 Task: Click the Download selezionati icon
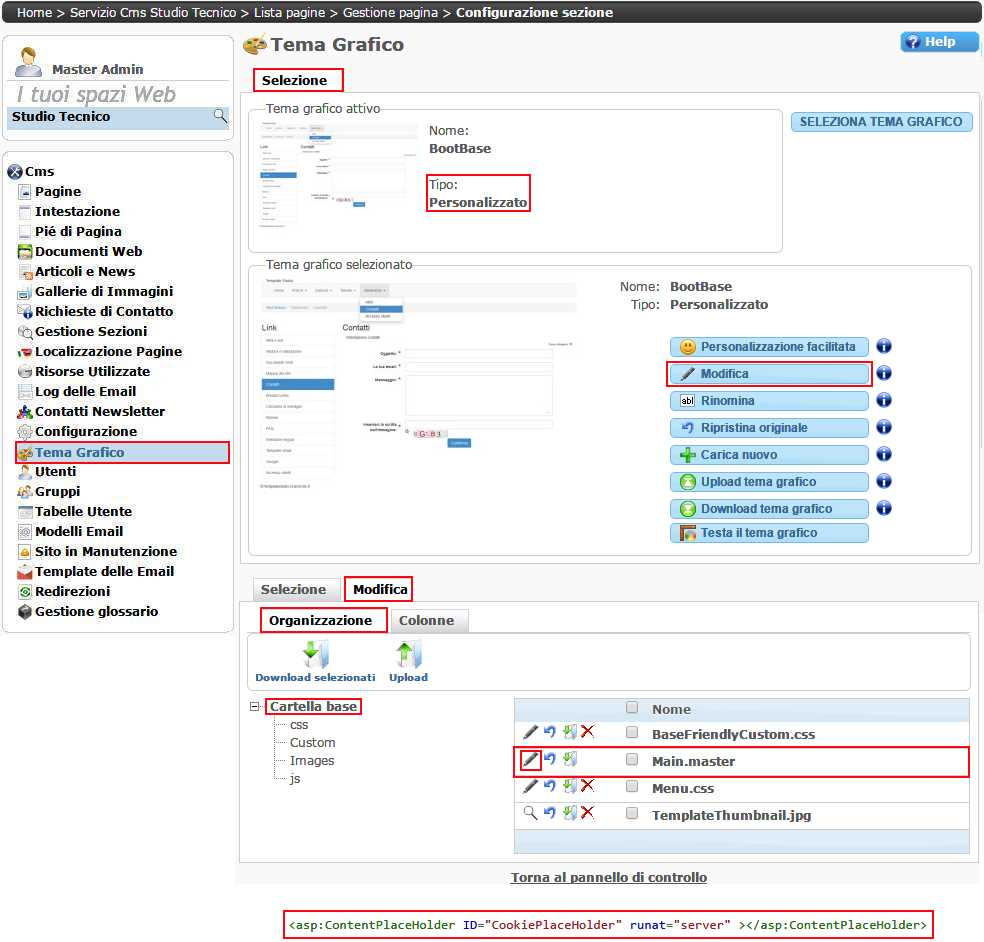click(x=315, y=655)
